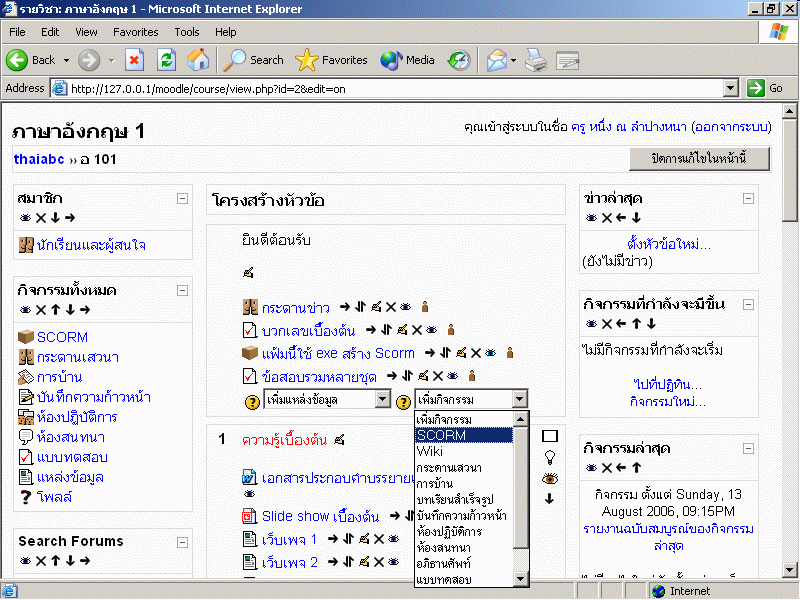Click the square one-topic icon for topic 1
The image size is (800, 600).
click(549, 436)
